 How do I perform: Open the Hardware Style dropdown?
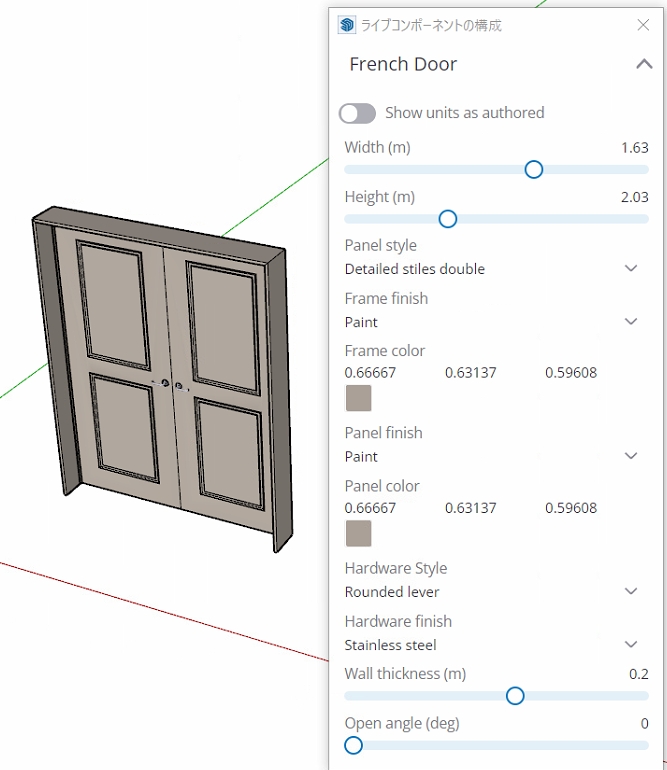click(630, 591)
